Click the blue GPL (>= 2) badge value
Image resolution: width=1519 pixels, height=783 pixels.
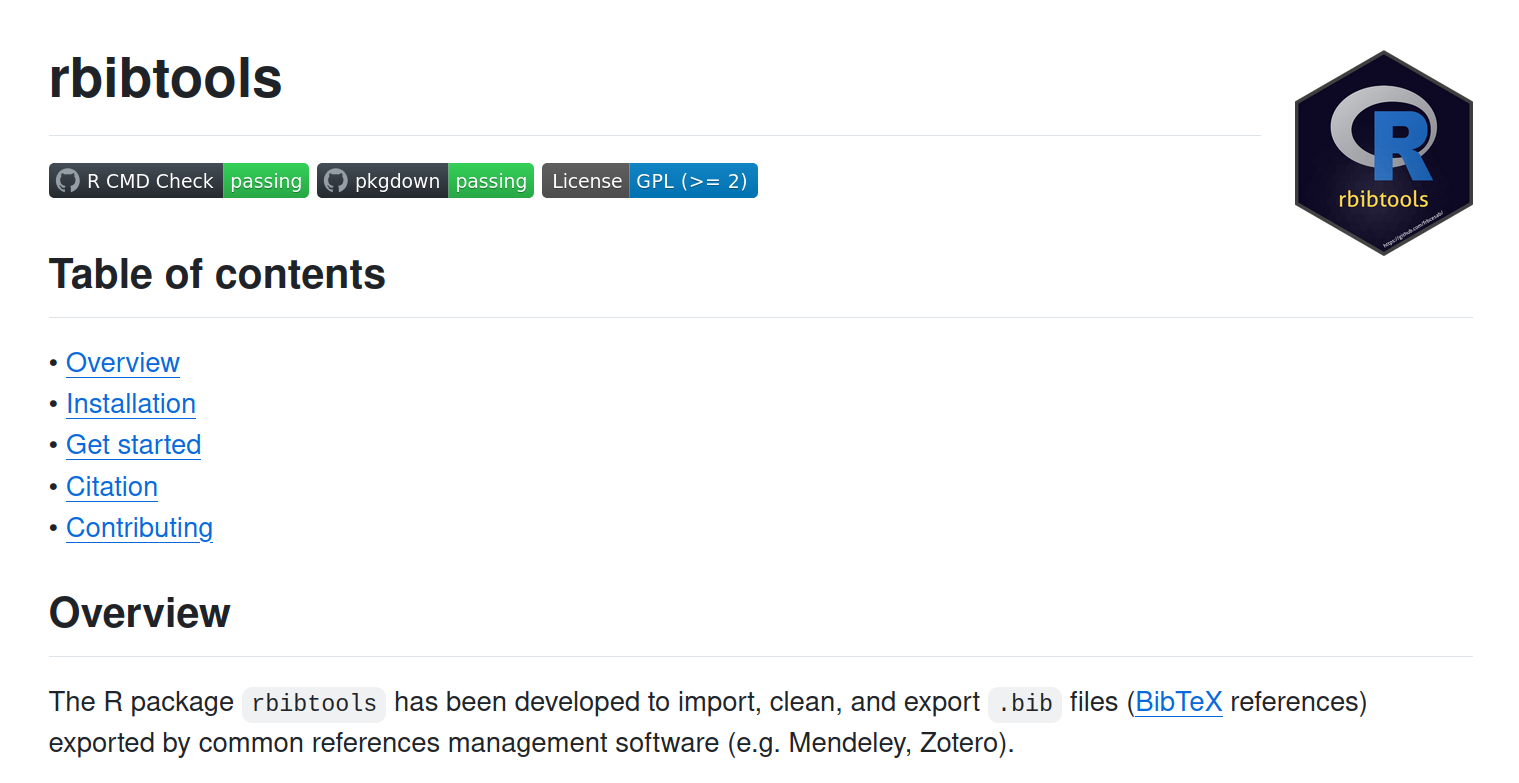pos(692,181)
